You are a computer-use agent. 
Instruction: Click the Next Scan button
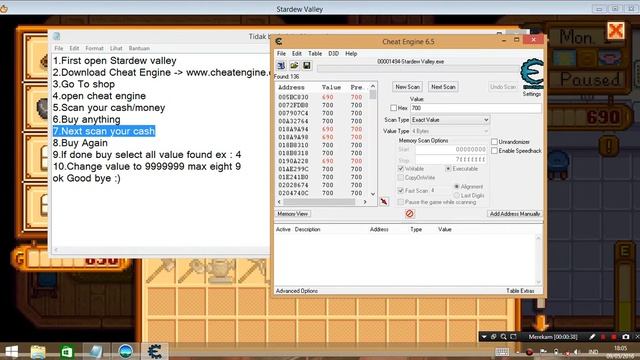443,87
